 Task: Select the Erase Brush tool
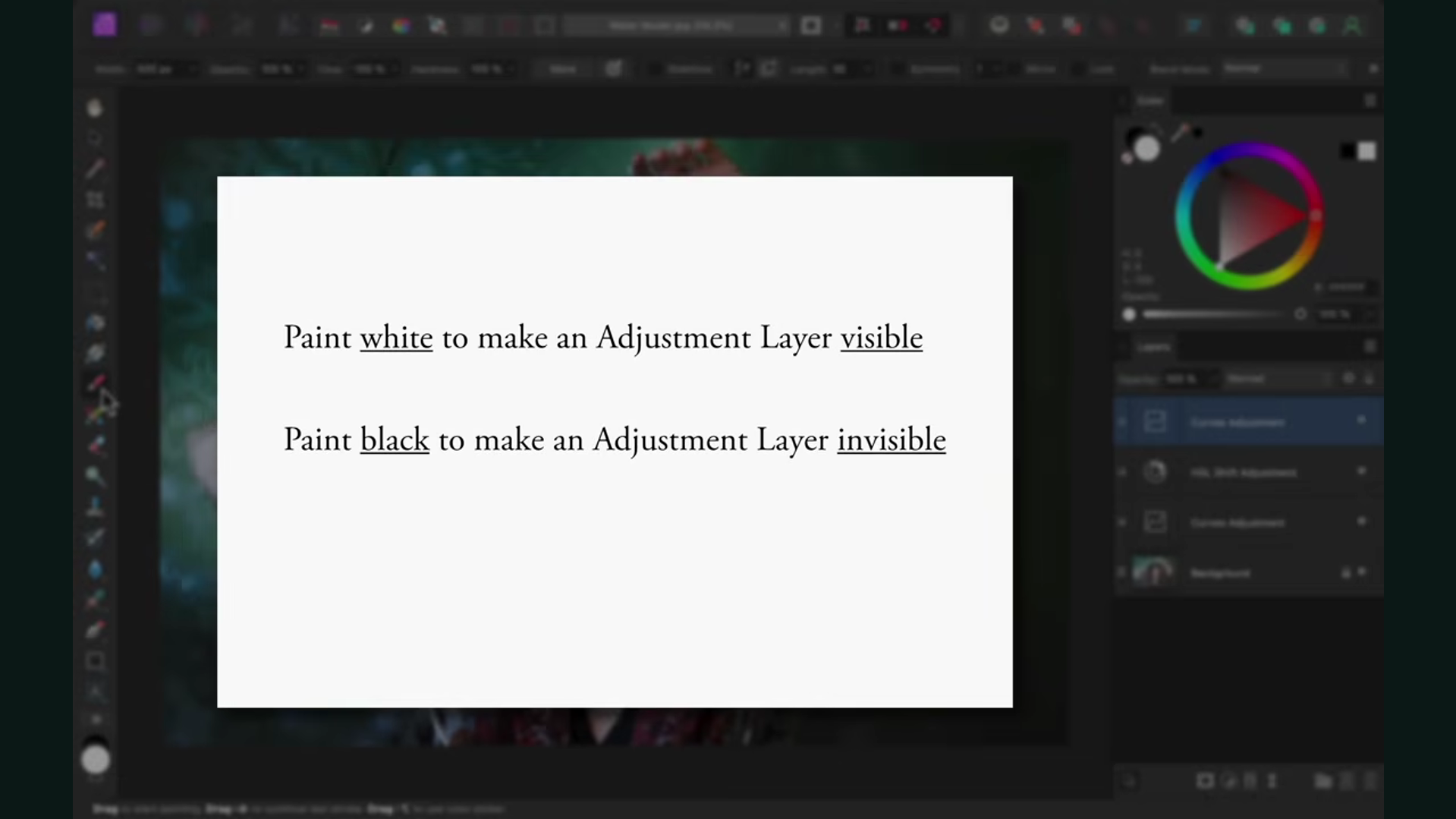95,445
